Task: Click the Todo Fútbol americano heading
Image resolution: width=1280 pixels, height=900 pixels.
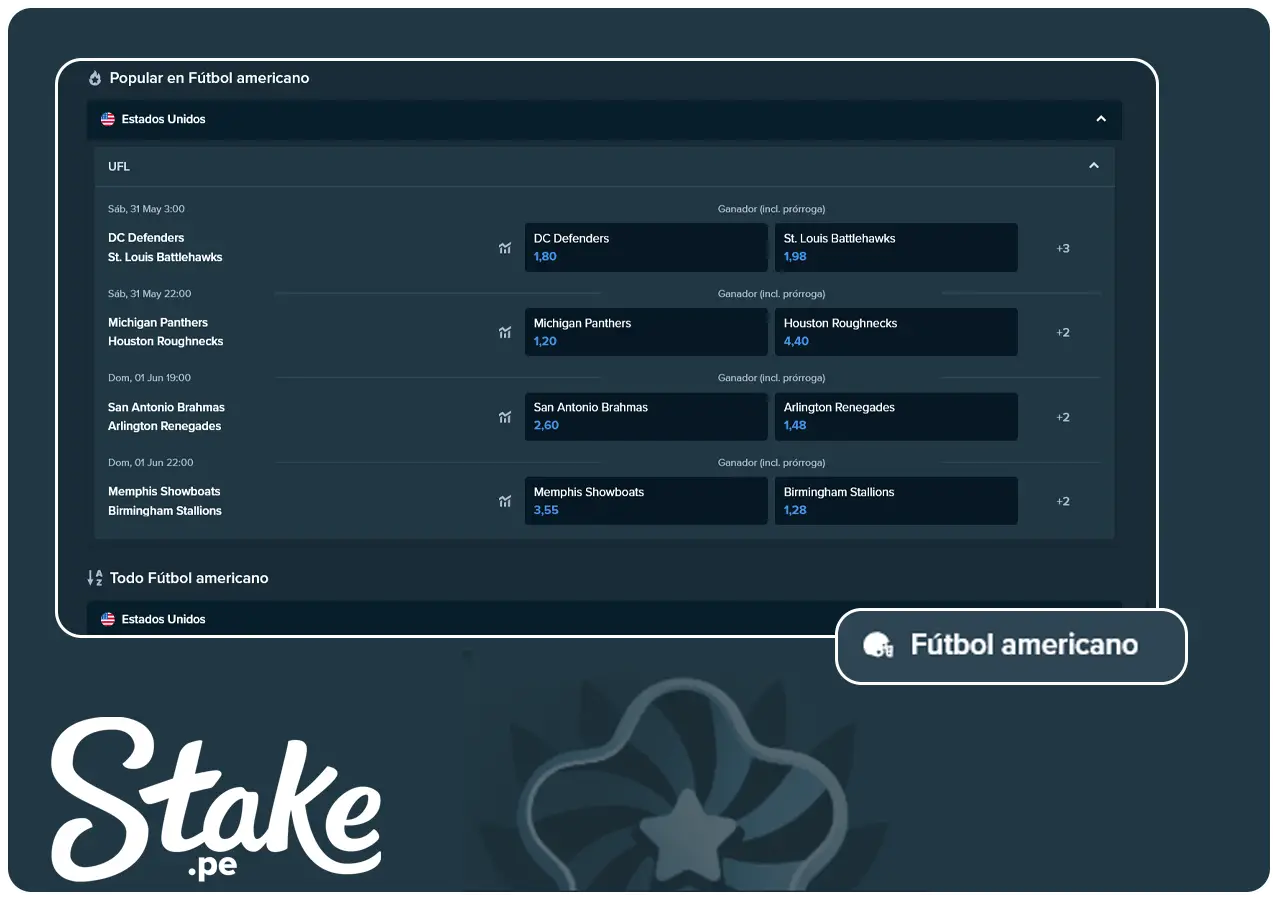Action: 189,578
